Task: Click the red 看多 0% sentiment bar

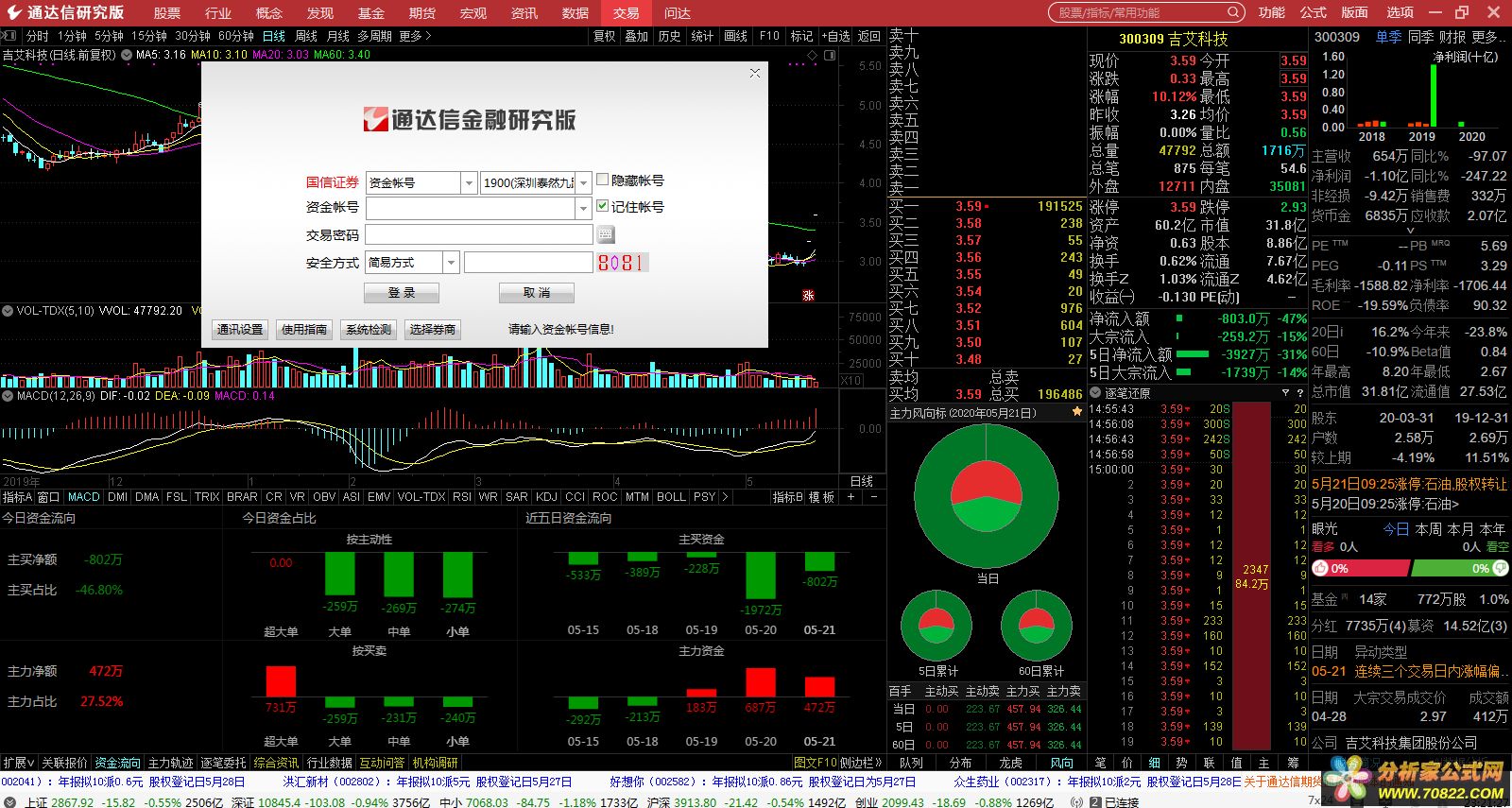Action: (1360, 568)
